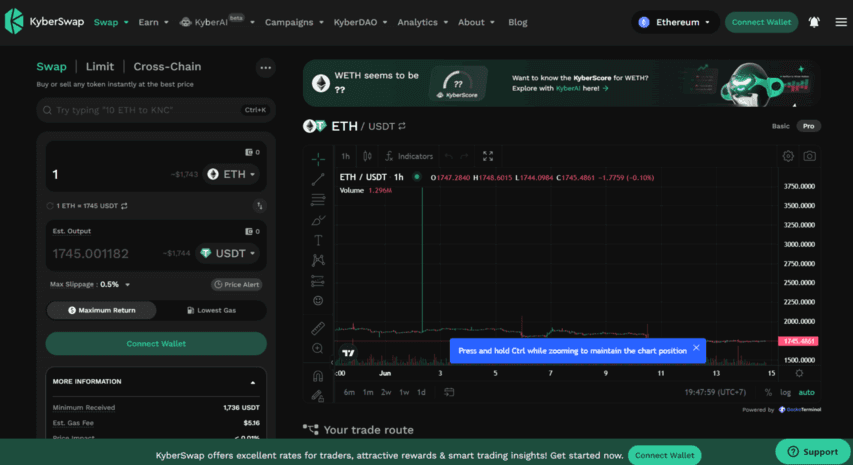Take a chart snapshot with camera icon
Viewport: 853px width, 465px height.
point(809,156)
